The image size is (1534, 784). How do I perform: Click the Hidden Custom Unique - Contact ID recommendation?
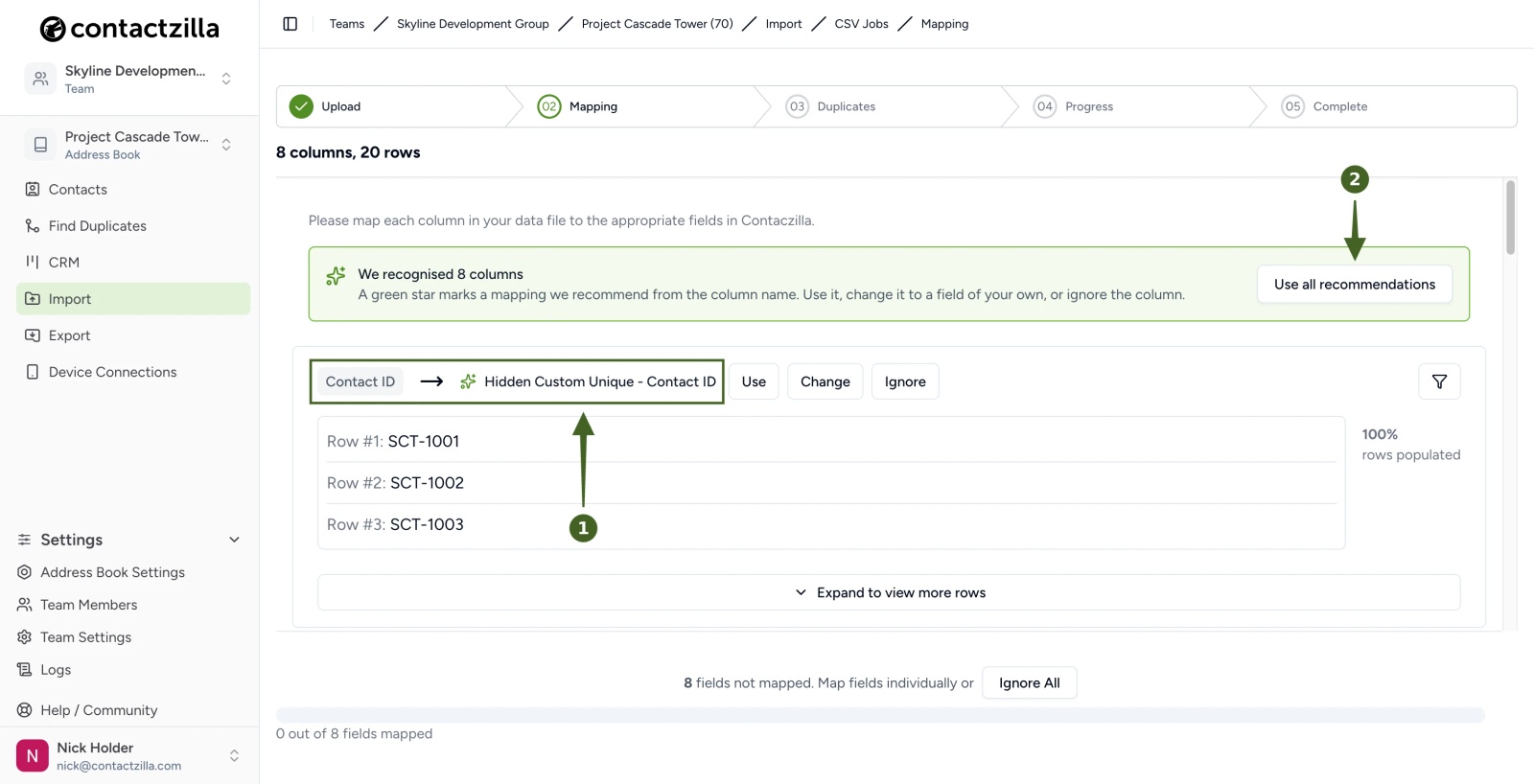tap(588, 381)
